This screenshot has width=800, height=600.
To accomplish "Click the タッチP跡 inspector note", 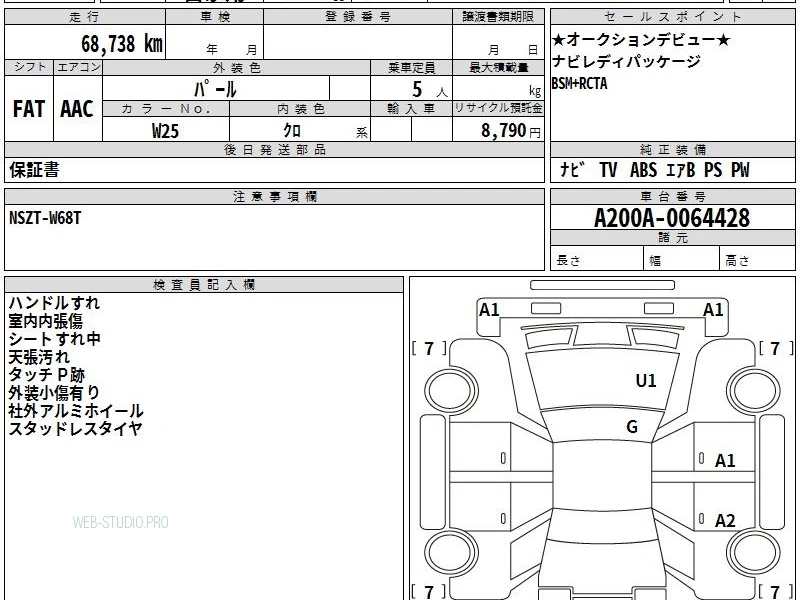I will [46, 374].
